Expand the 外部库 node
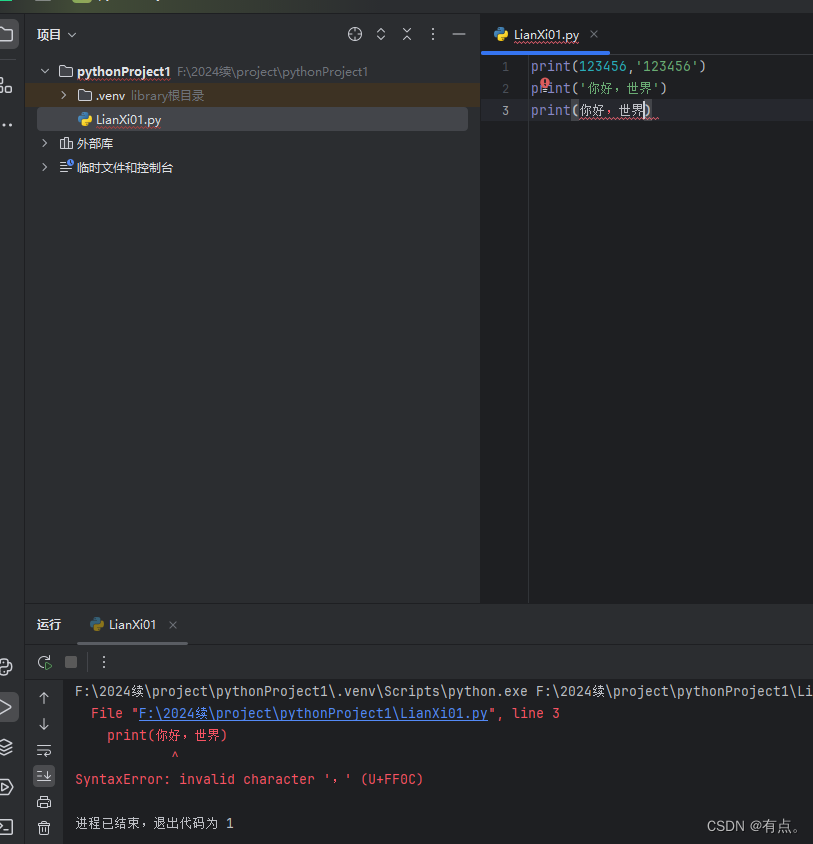This screenshot has width=813, height=844. tap(45, 143)
